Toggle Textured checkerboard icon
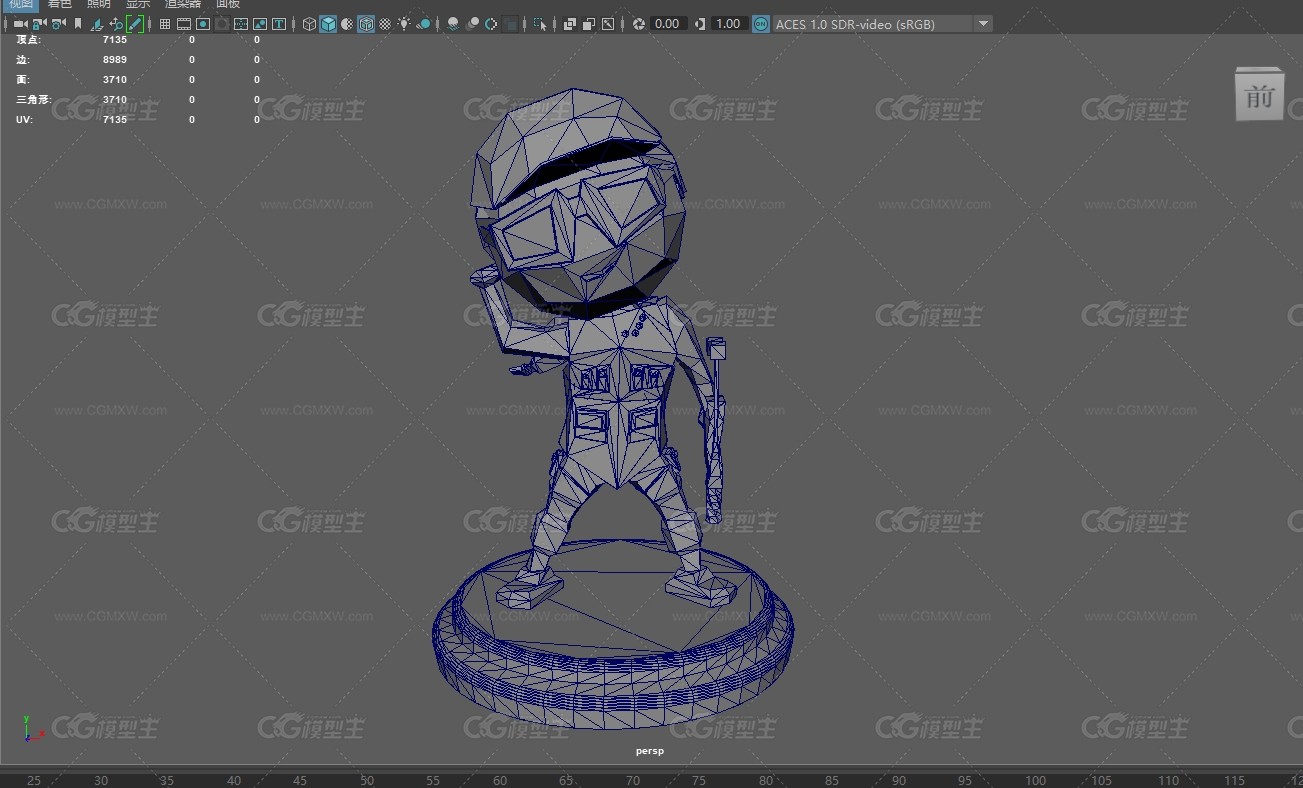 [x=385, y=24]
